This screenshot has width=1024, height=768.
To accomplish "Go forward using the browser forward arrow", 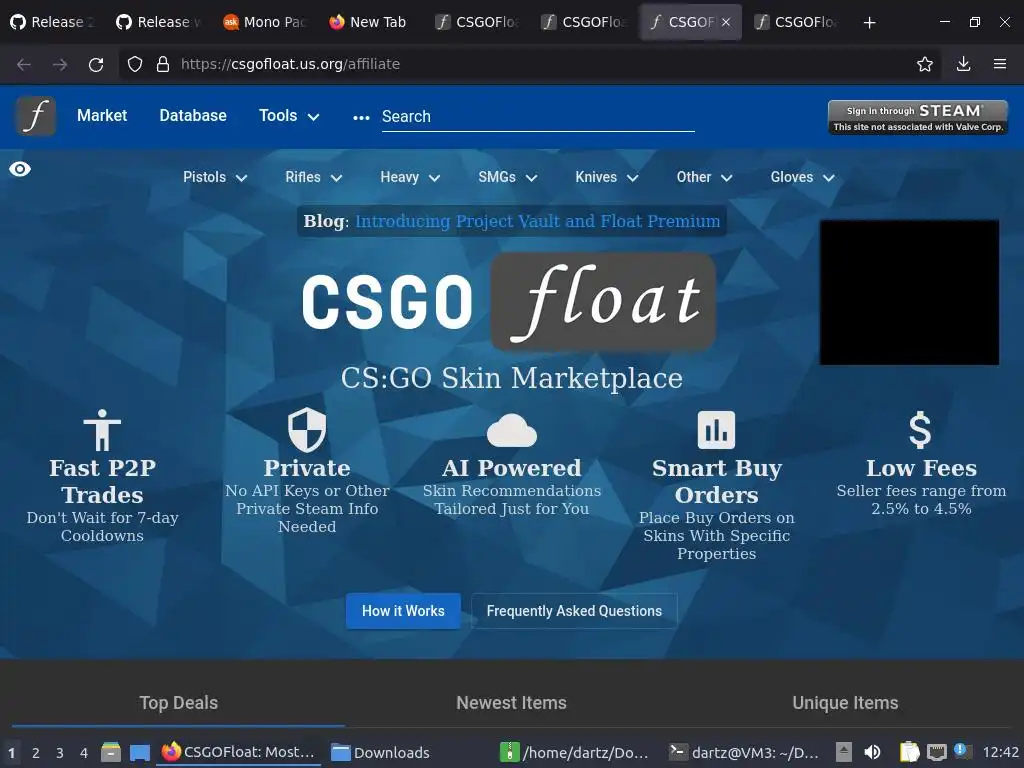I will 60,64.
